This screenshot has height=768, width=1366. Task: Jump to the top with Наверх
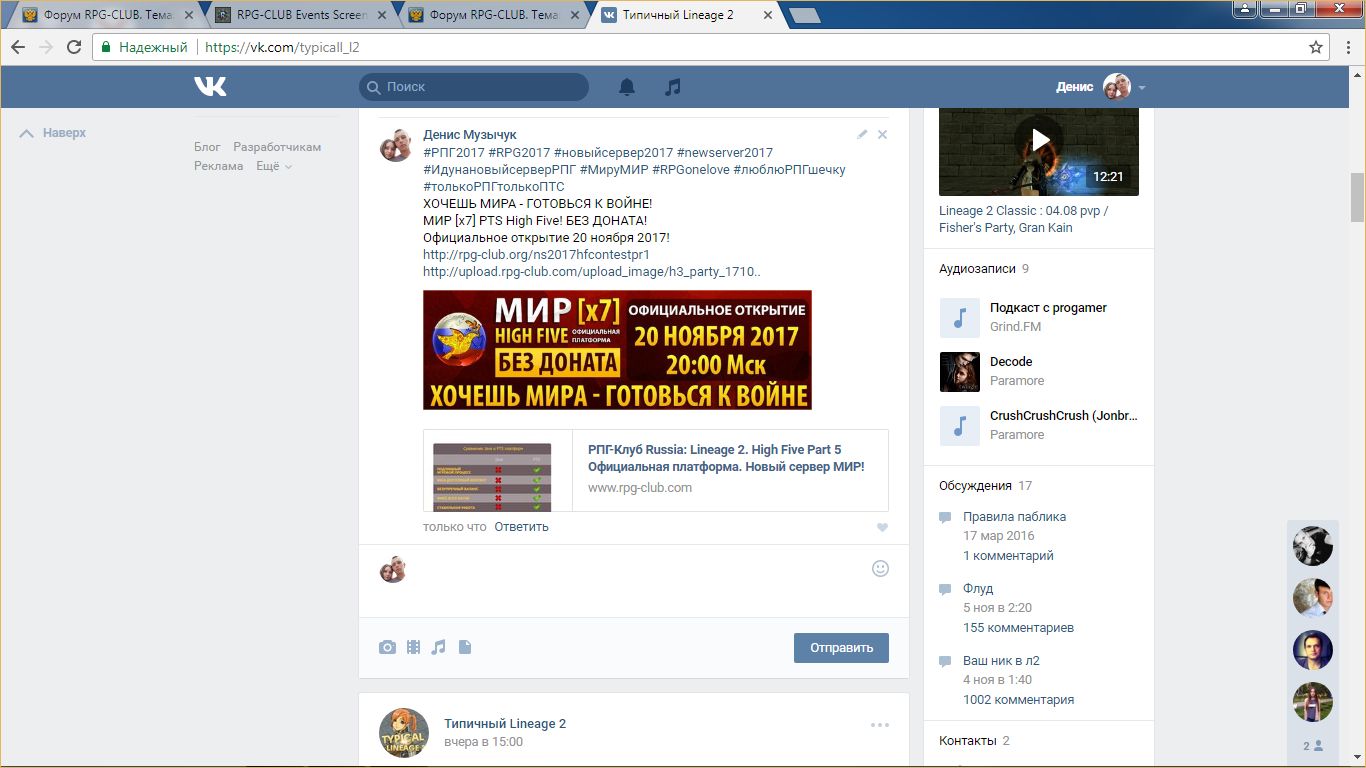pos(53,133)
